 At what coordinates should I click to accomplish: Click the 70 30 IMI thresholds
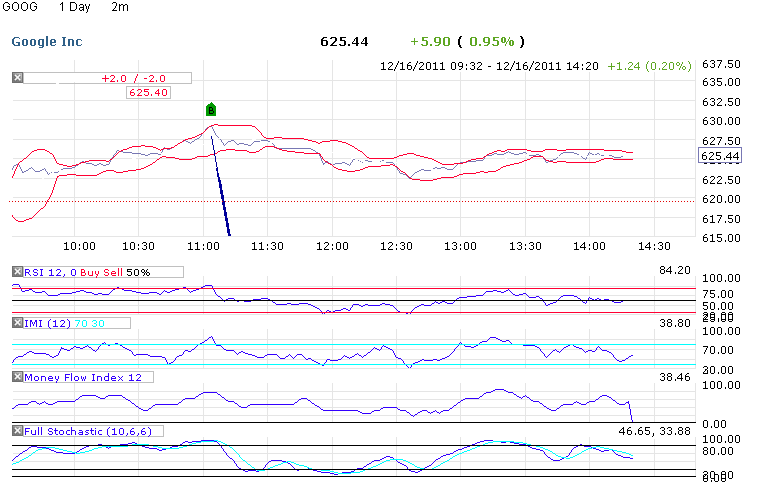coord(90,323)
